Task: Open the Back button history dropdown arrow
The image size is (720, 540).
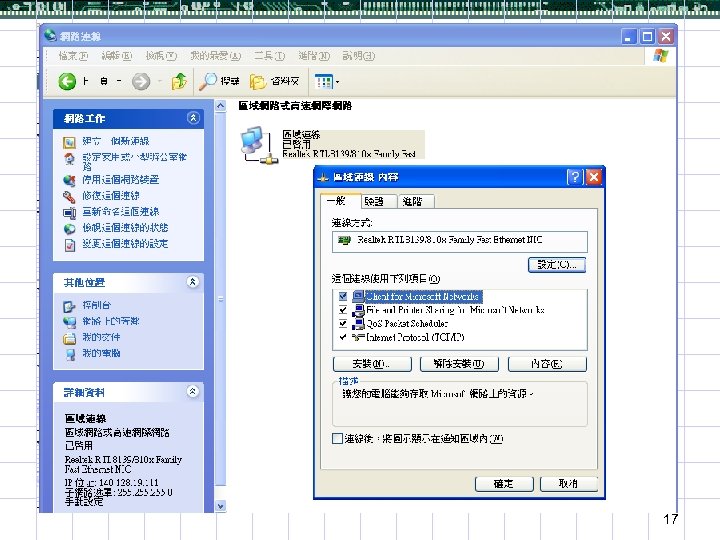Action: point(119,81)
